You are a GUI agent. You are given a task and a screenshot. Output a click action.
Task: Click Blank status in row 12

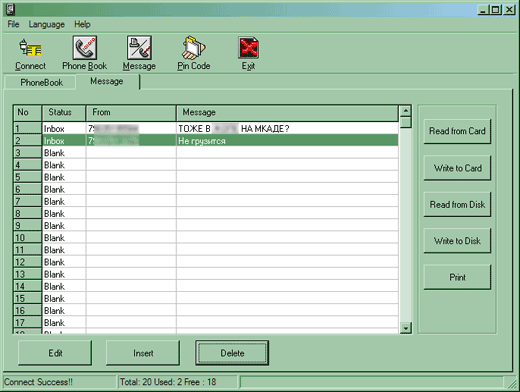(x=64, y=262)
